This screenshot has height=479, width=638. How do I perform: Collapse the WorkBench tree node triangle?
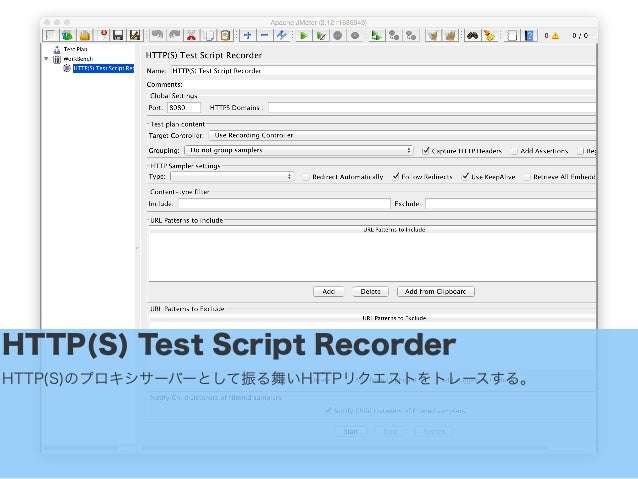[x=46, y=59]
